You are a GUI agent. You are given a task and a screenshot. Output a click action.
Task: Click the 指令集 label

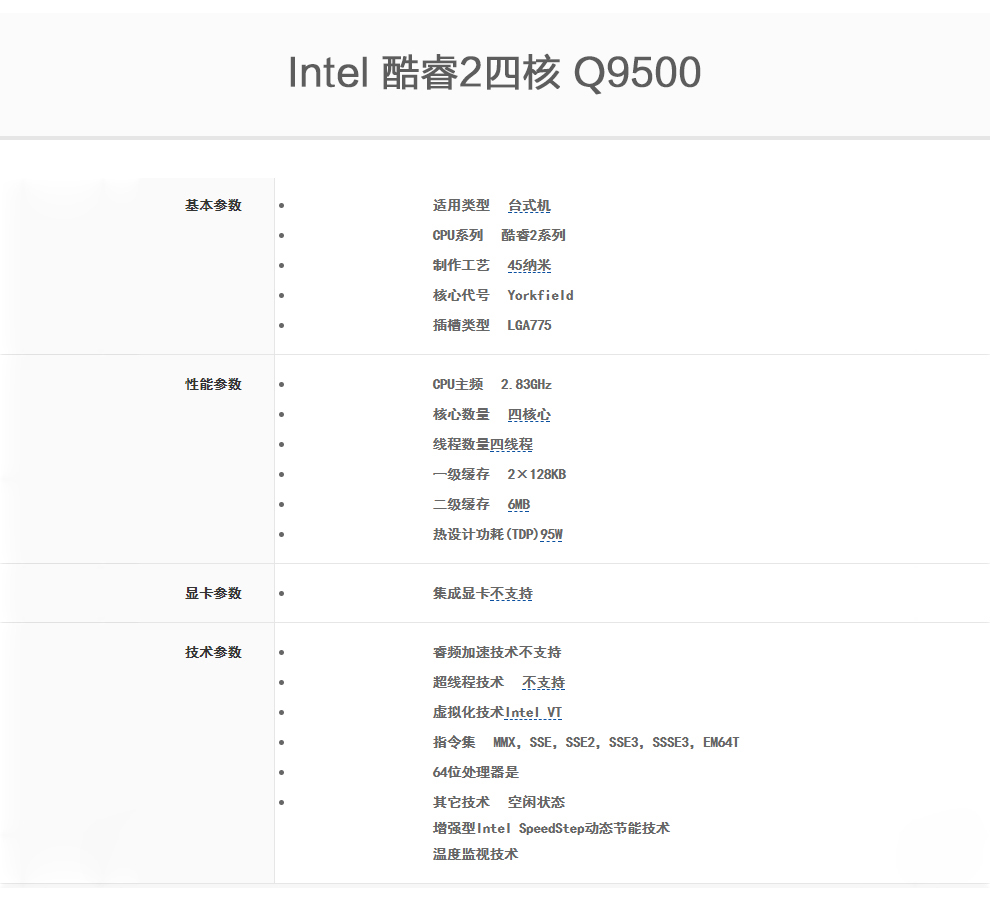click(x=454, y=743)
